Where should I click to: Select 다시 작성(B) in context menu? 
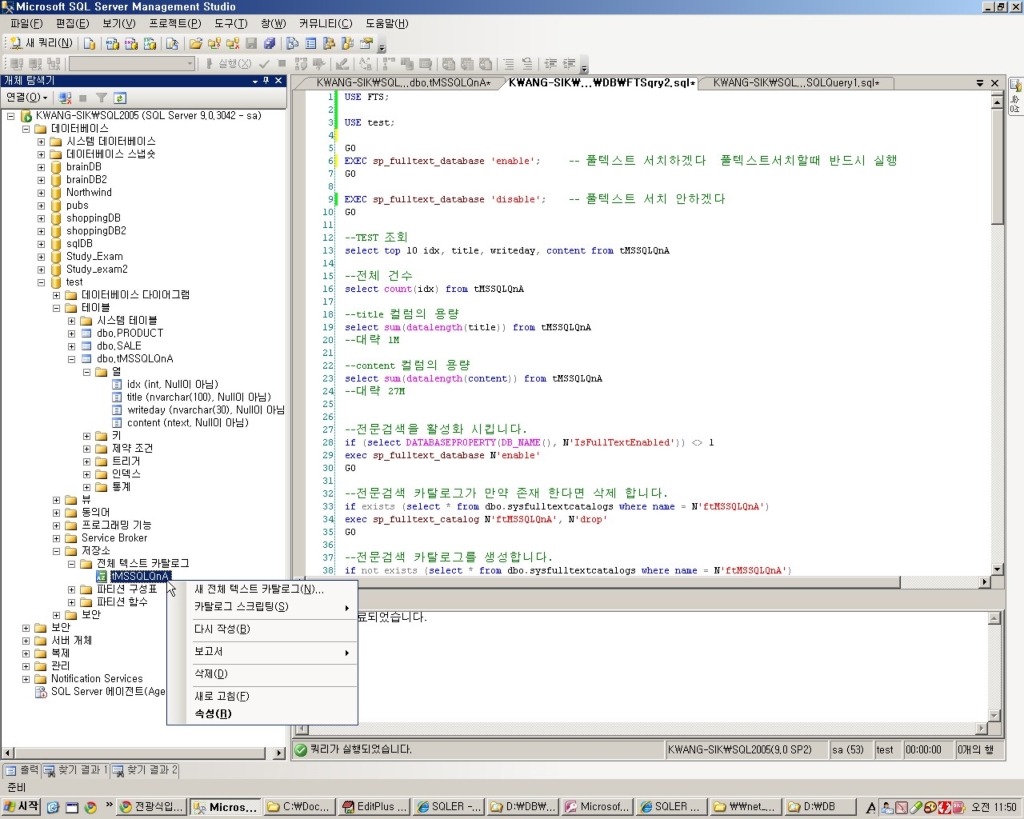tap(261, 629)
